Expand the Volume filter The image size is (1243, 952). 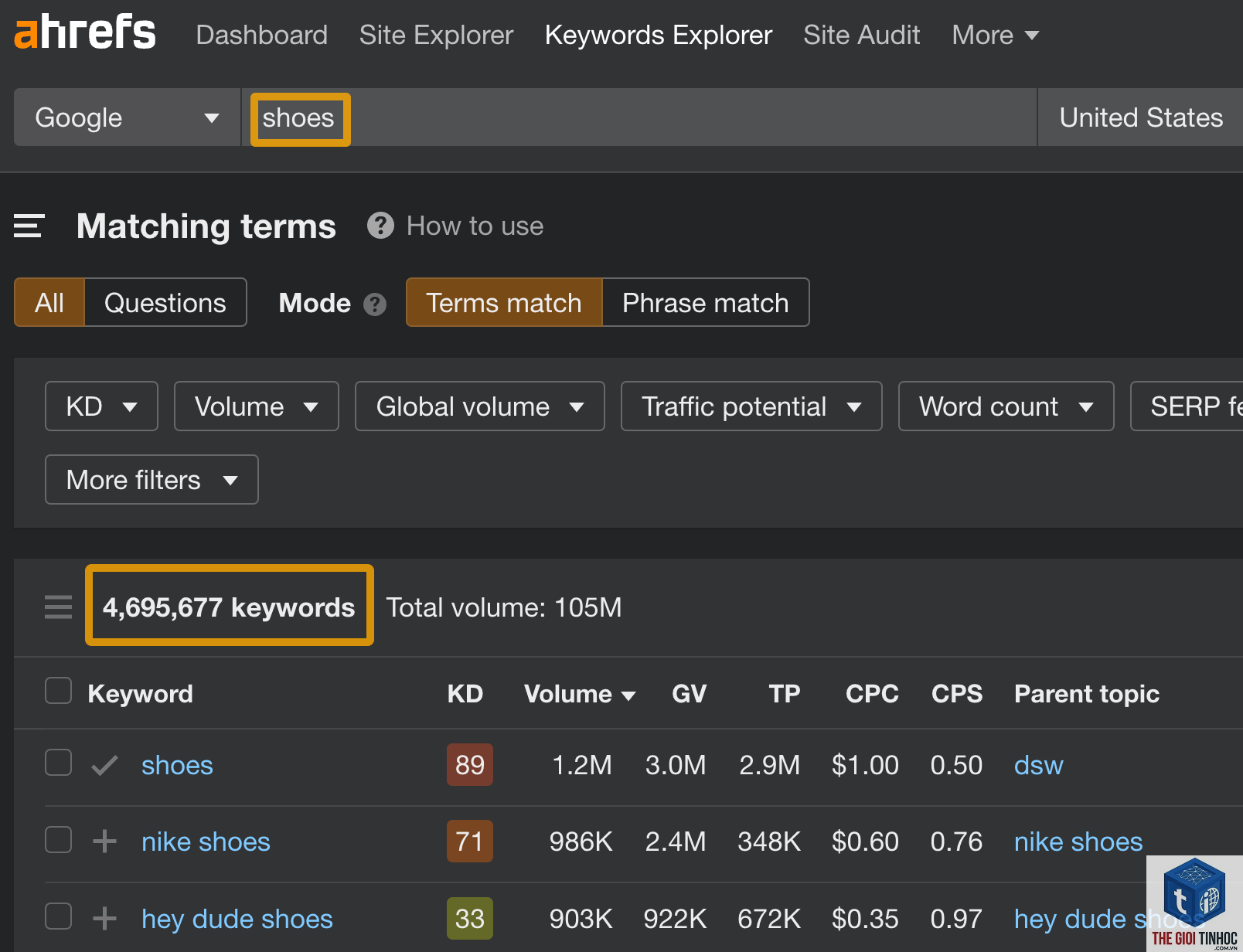coord(257,406)
